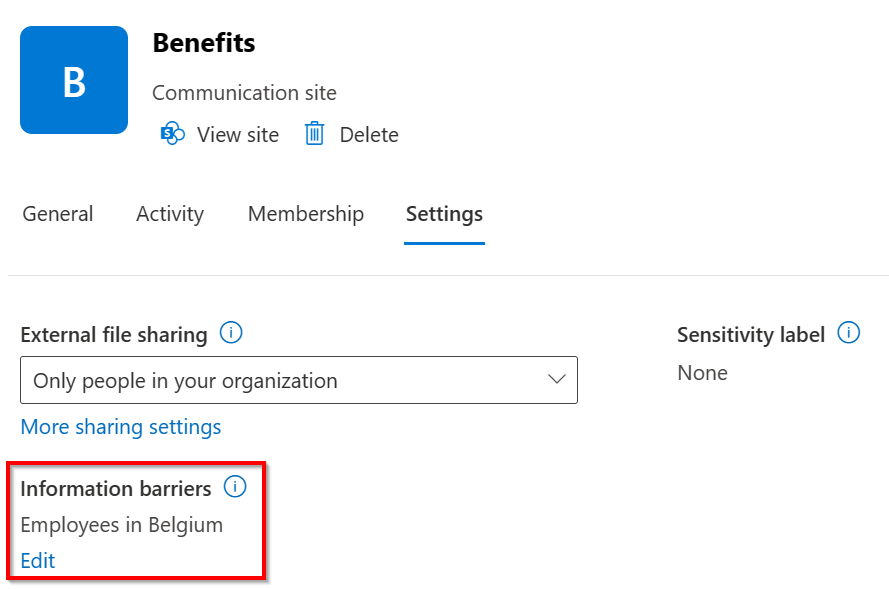Click the SharePoint icon beside View site
This screenshot has height=589, width=889.
[x=173, y=134]
